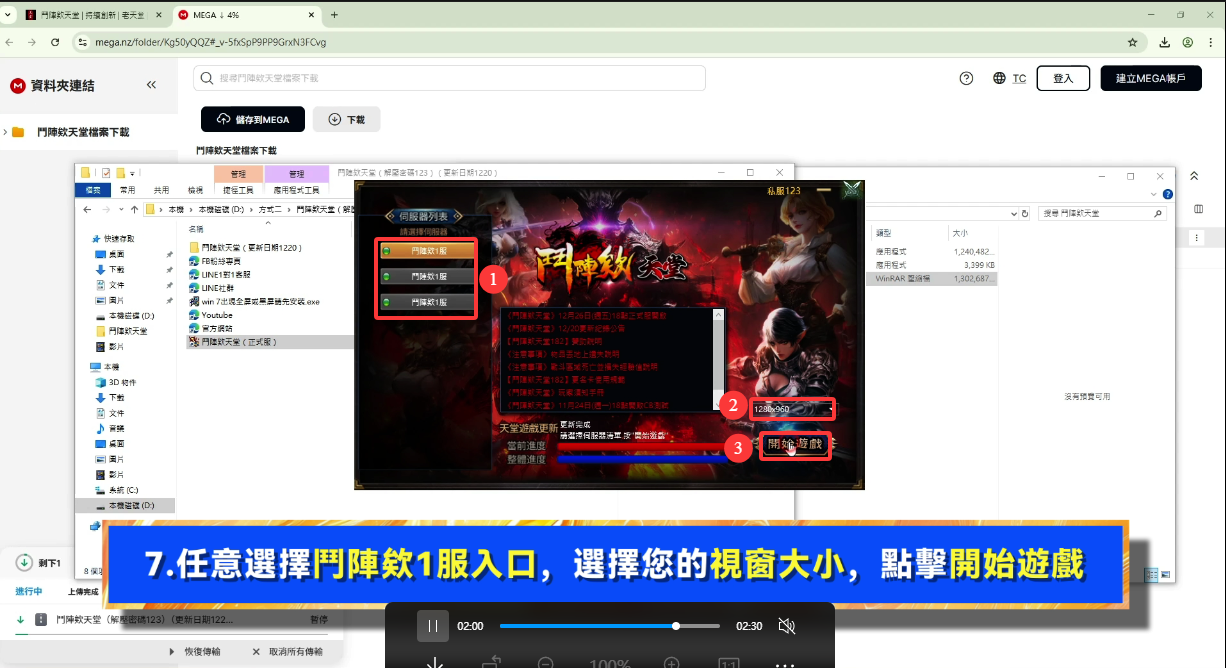Switch to the 上傳完成 transfers tab

tap(85, 592)
